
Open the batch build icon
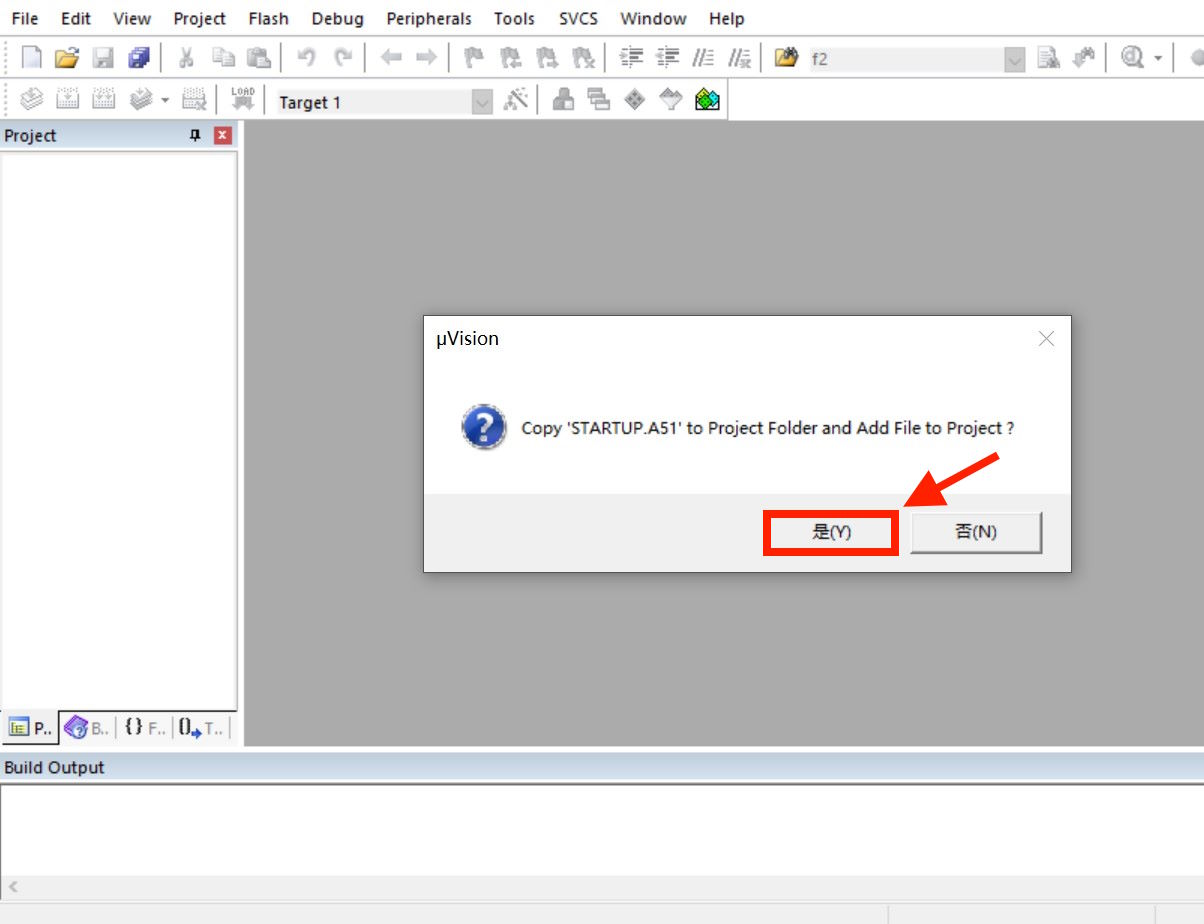coord(141,100)
